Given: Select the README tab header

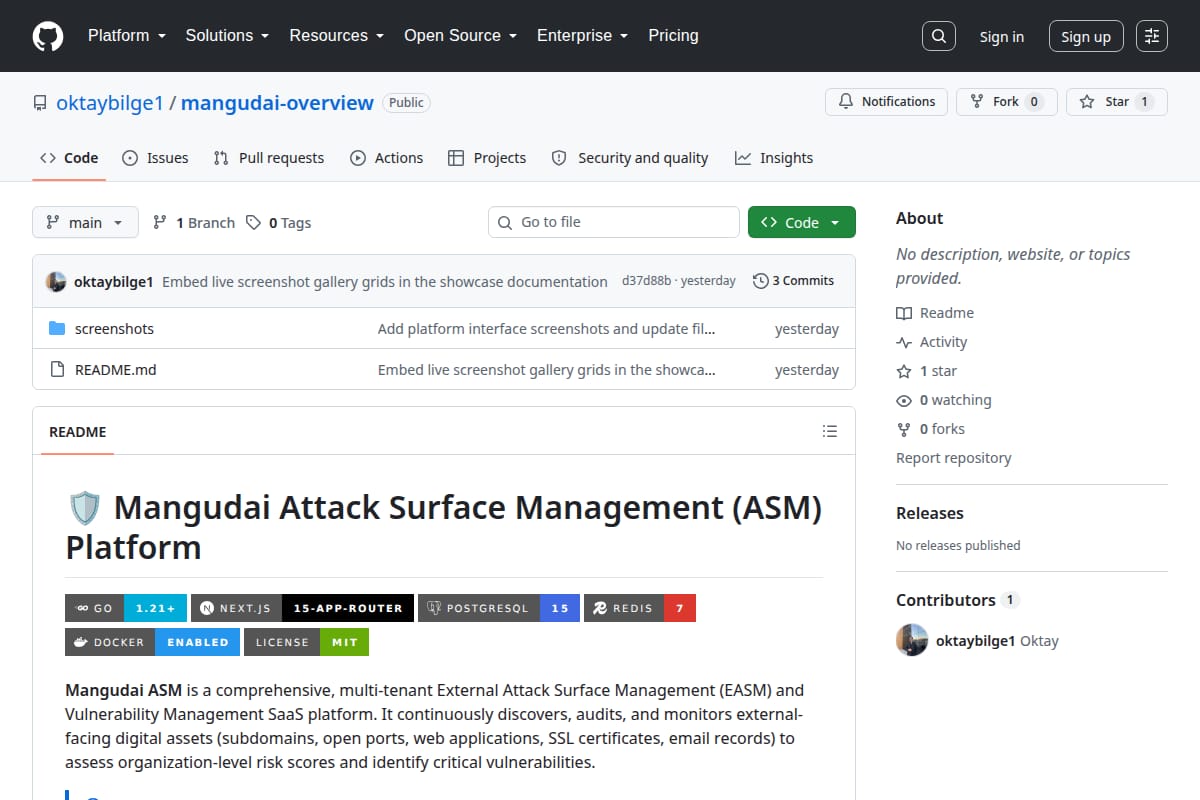Looking at the screenshot, I should point(78,432).
